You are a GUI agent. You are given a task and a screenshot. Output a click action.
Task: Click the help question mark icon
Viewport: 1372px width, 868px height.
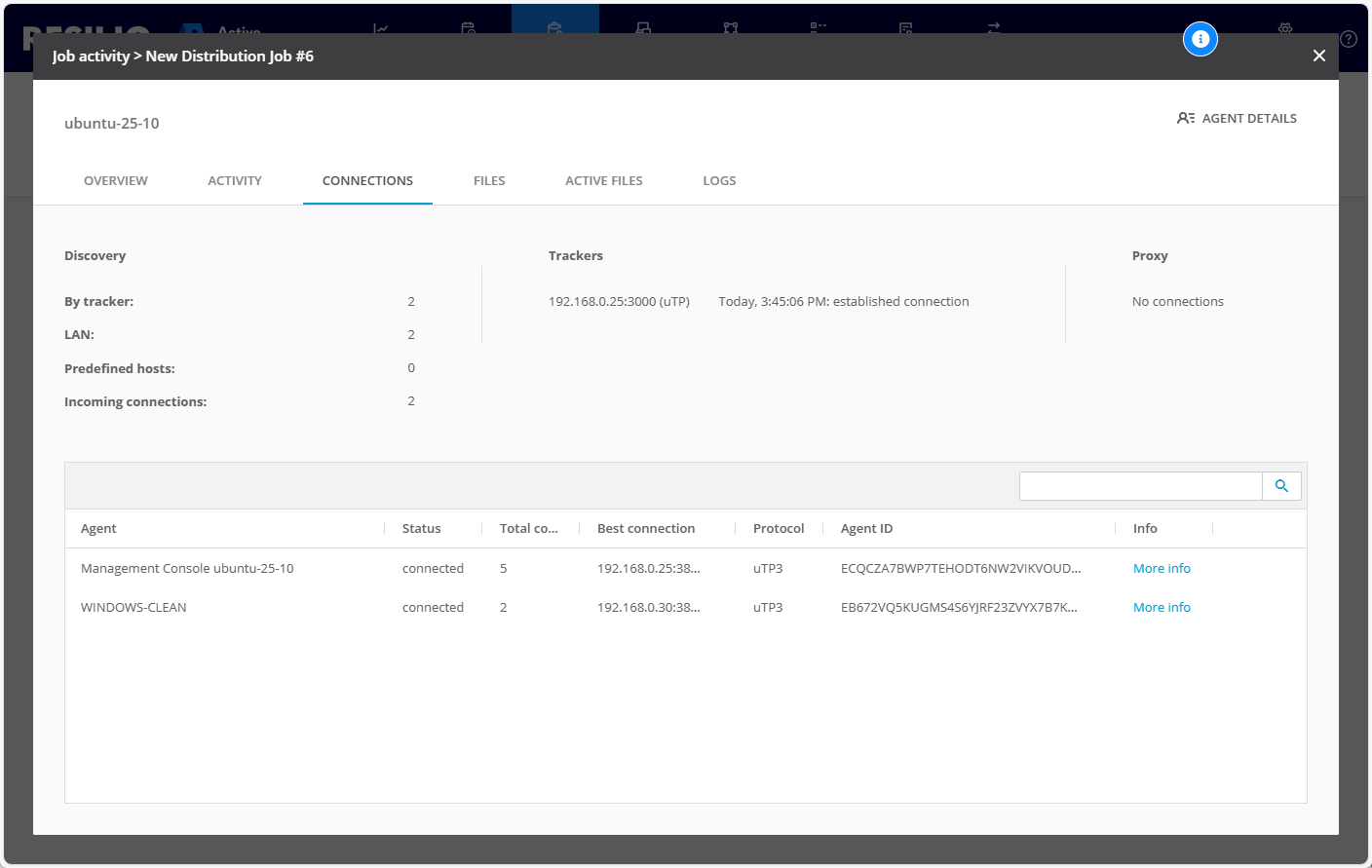click(1349, 39)
